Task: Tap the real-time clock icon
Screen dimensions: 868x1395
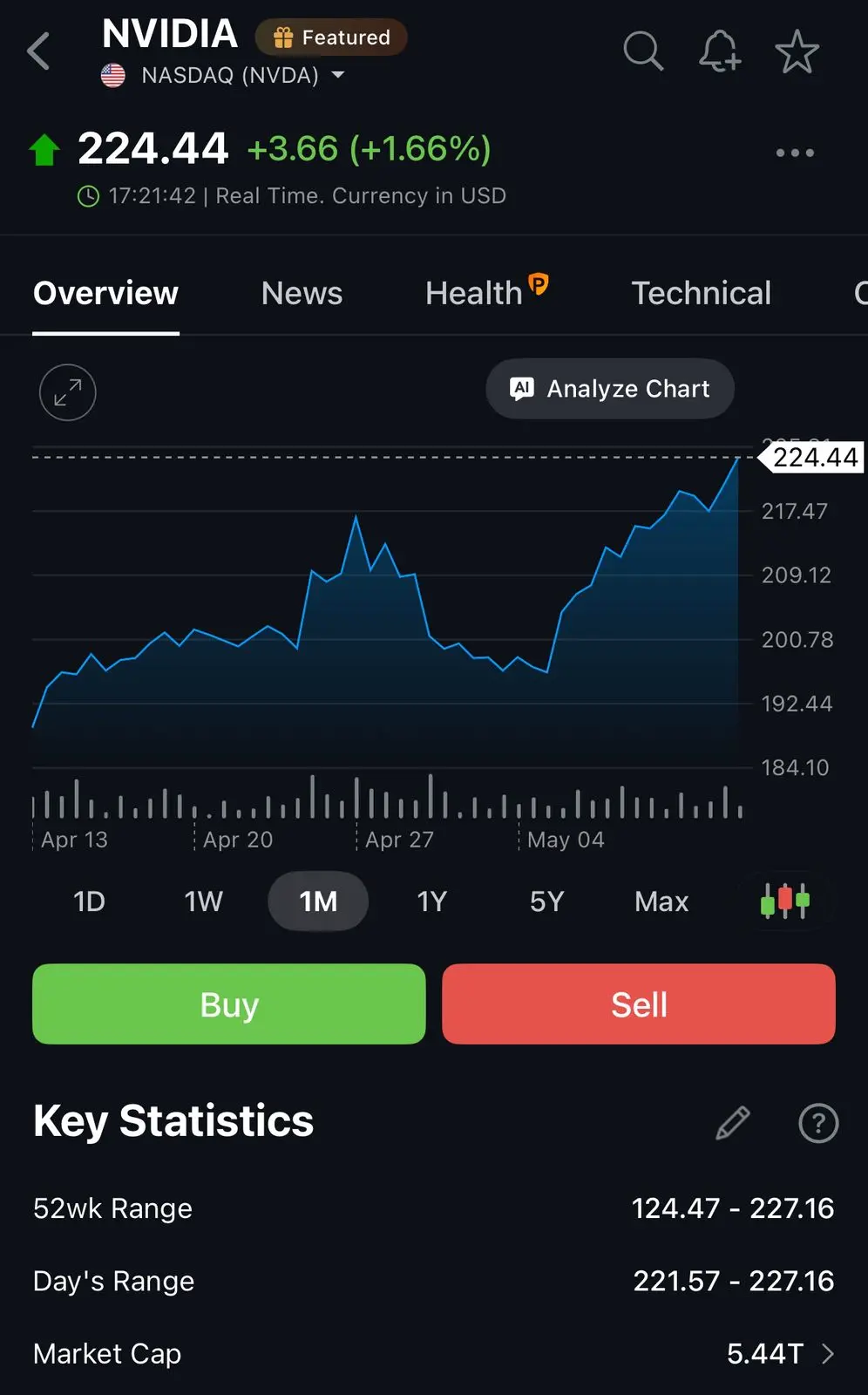Action: [x=88, y=196]
